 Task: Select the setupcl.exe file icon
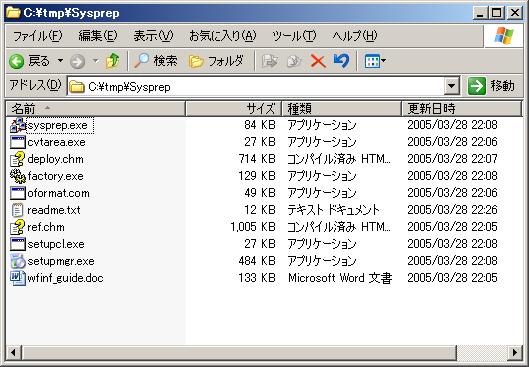tap(18, 244)
